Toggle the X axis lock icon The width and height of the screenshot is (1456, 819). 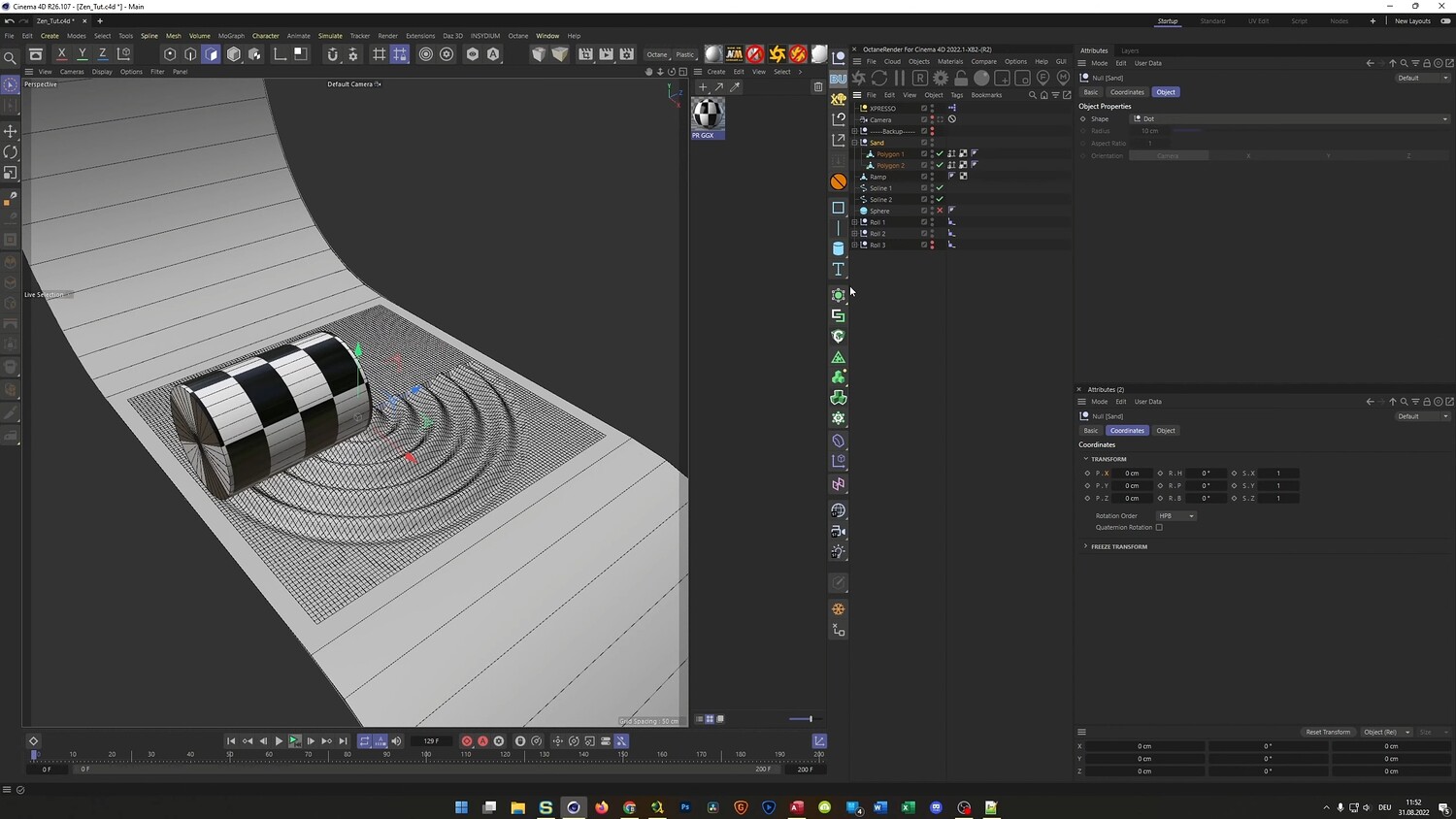[x=62, y=54]
